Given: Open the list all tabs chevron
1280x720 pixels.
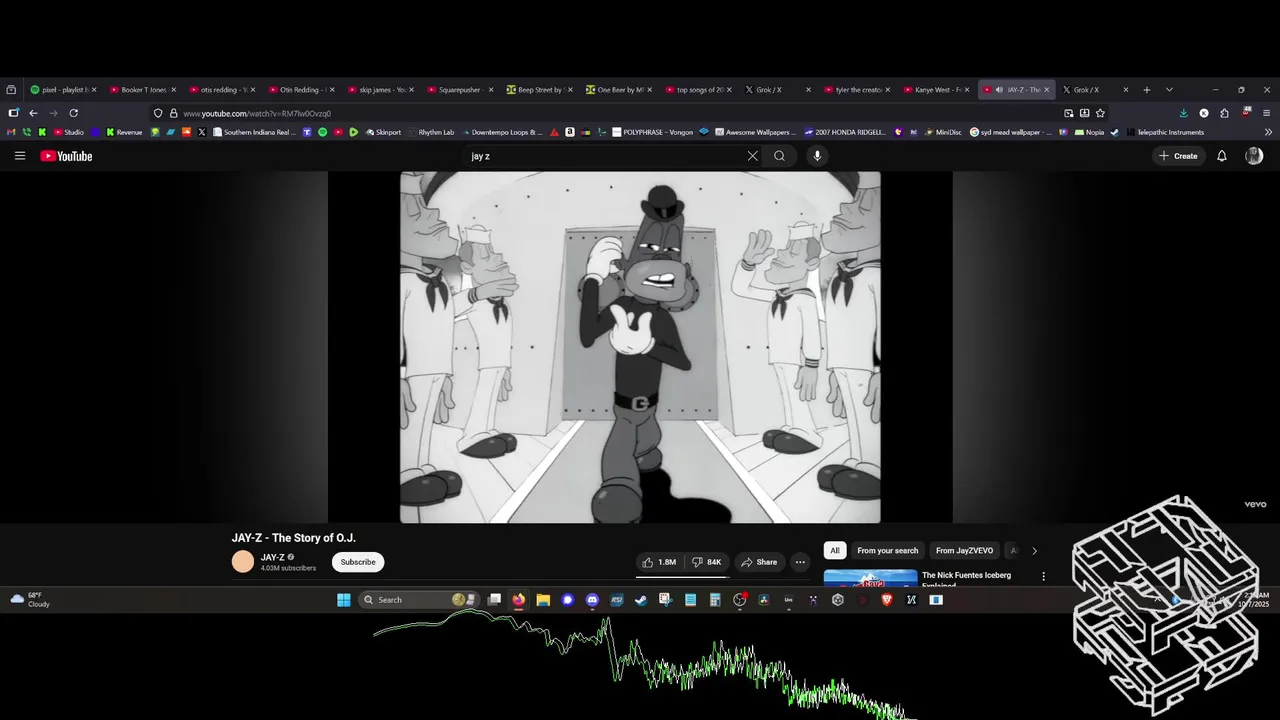Looking at the screenshot, I should click(1169, 90).
